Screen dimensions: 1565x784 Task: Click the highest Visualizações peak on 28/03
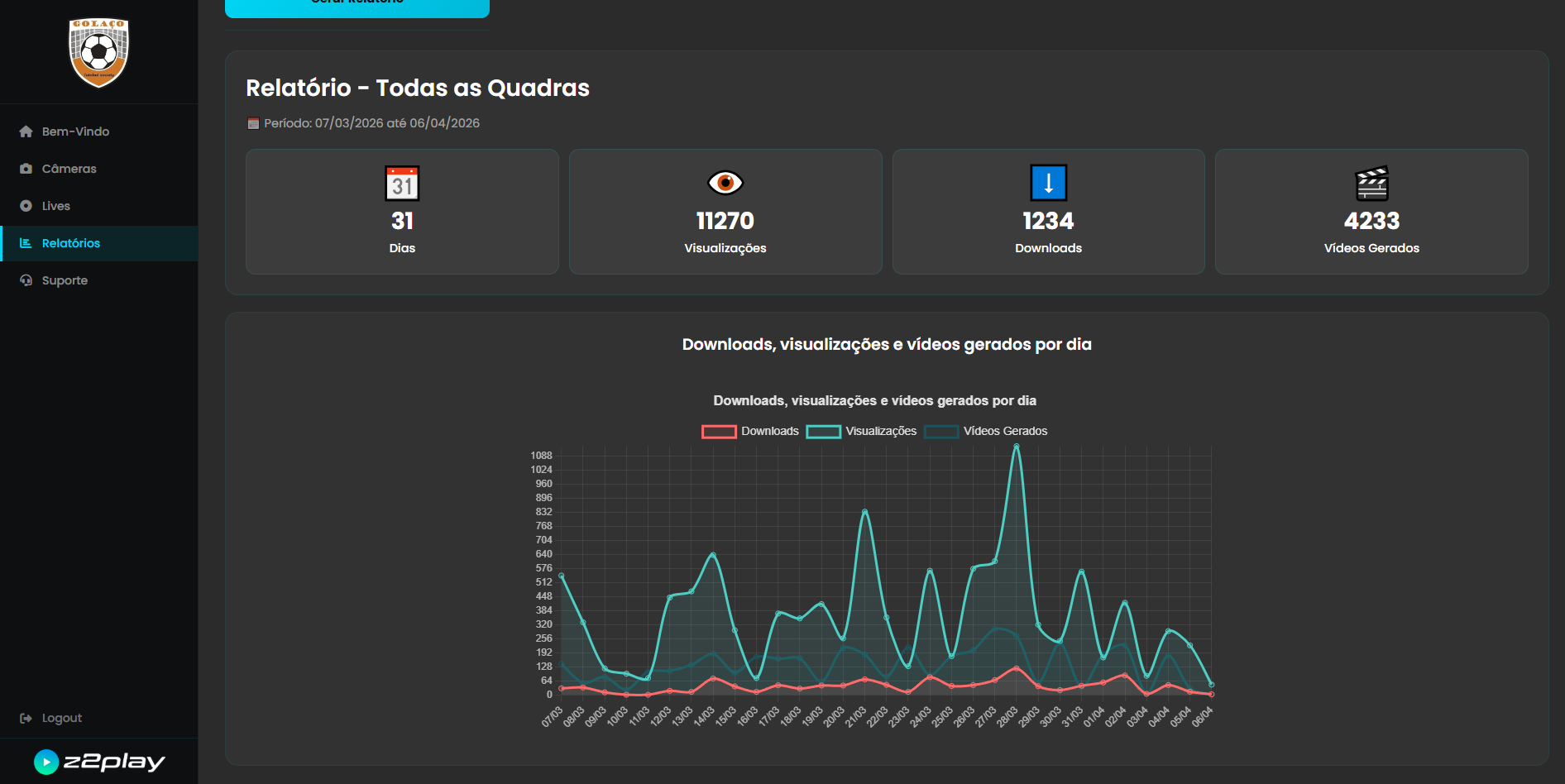point(1016,447)
